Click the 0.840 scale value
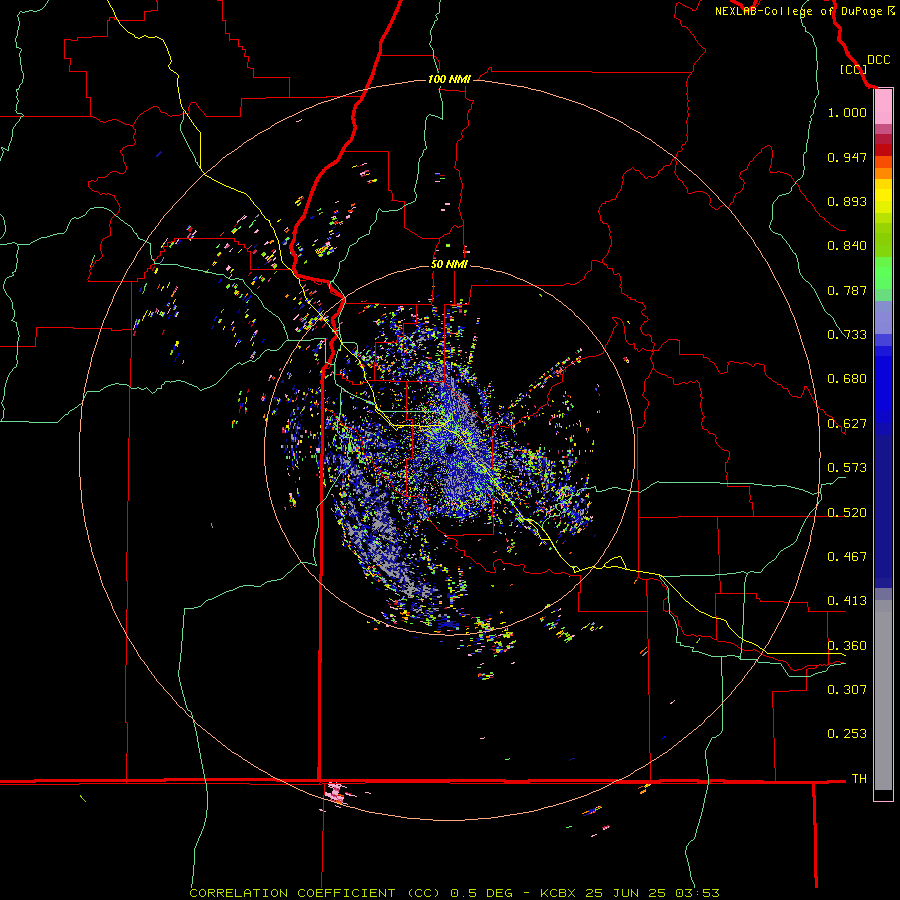This screenshot has width=900, height=900. point(847,246)
